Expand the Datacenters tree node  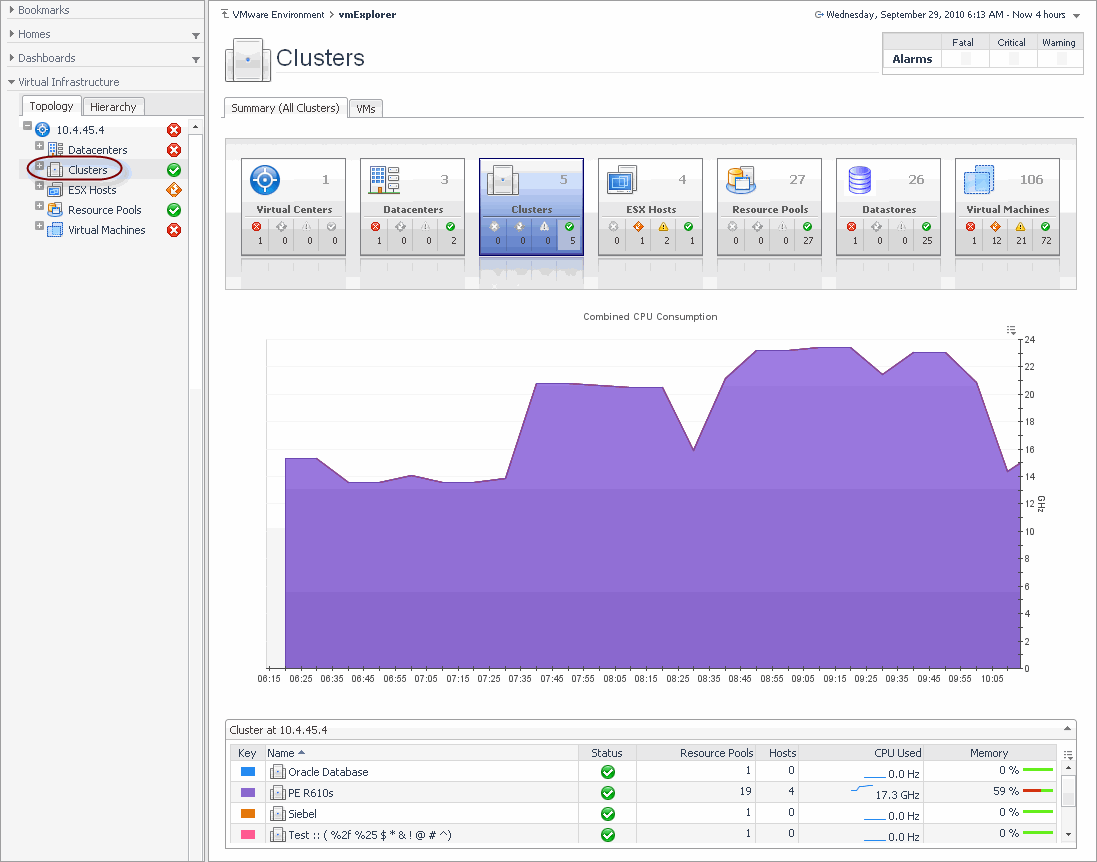click(40, 148)
